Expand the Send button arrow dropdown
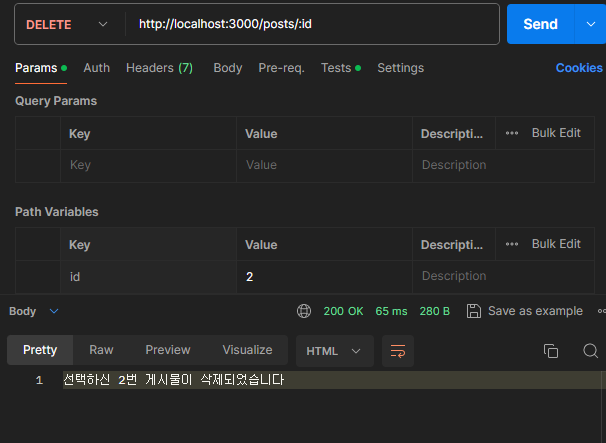The image size is (606, 443). click(x=590, y=24)
